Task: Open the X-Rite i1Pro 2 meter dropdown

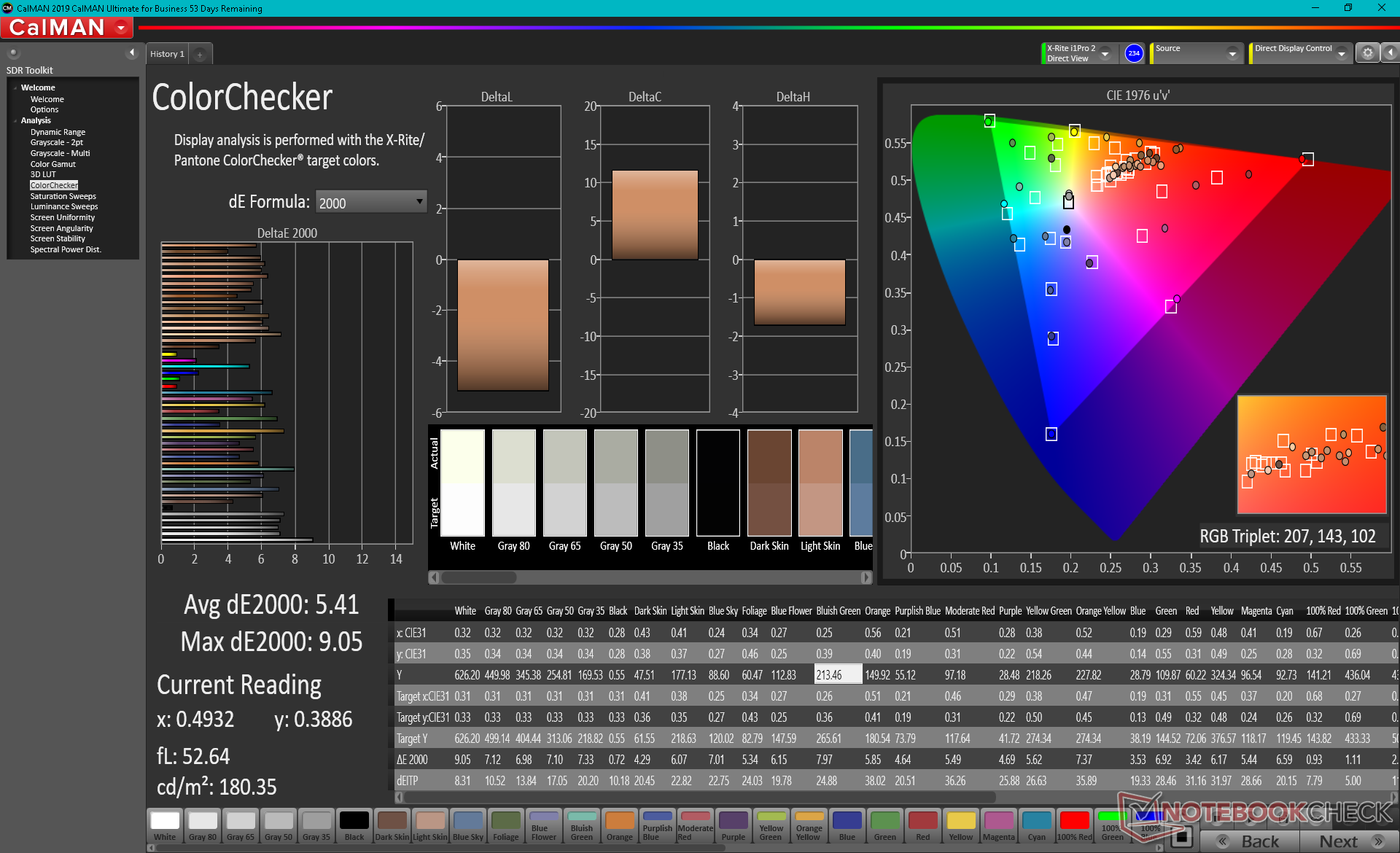Action: tap(1105, 53)
